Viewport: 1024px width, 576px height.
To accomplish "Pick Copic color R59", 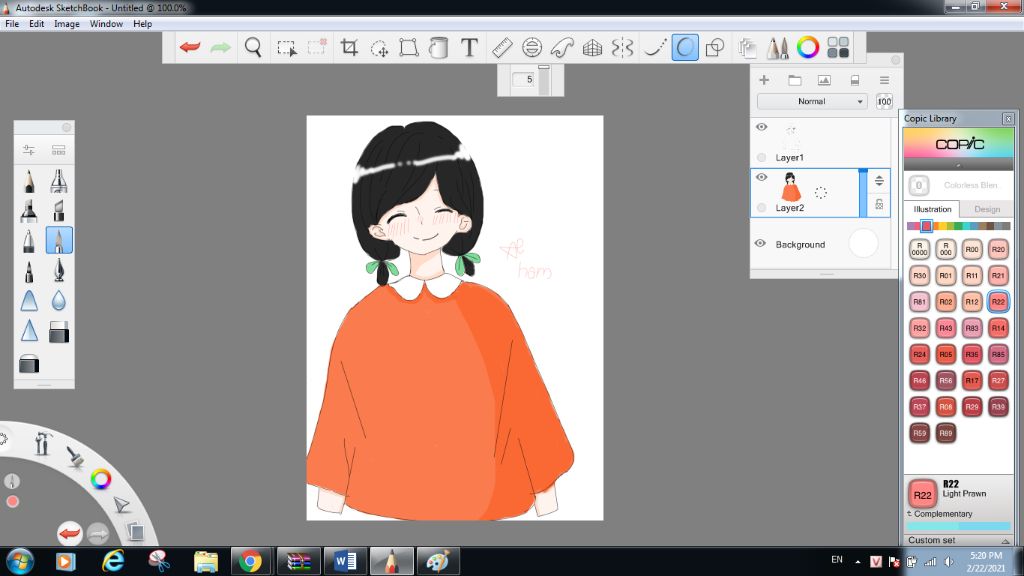I will (x=920, y=432).
